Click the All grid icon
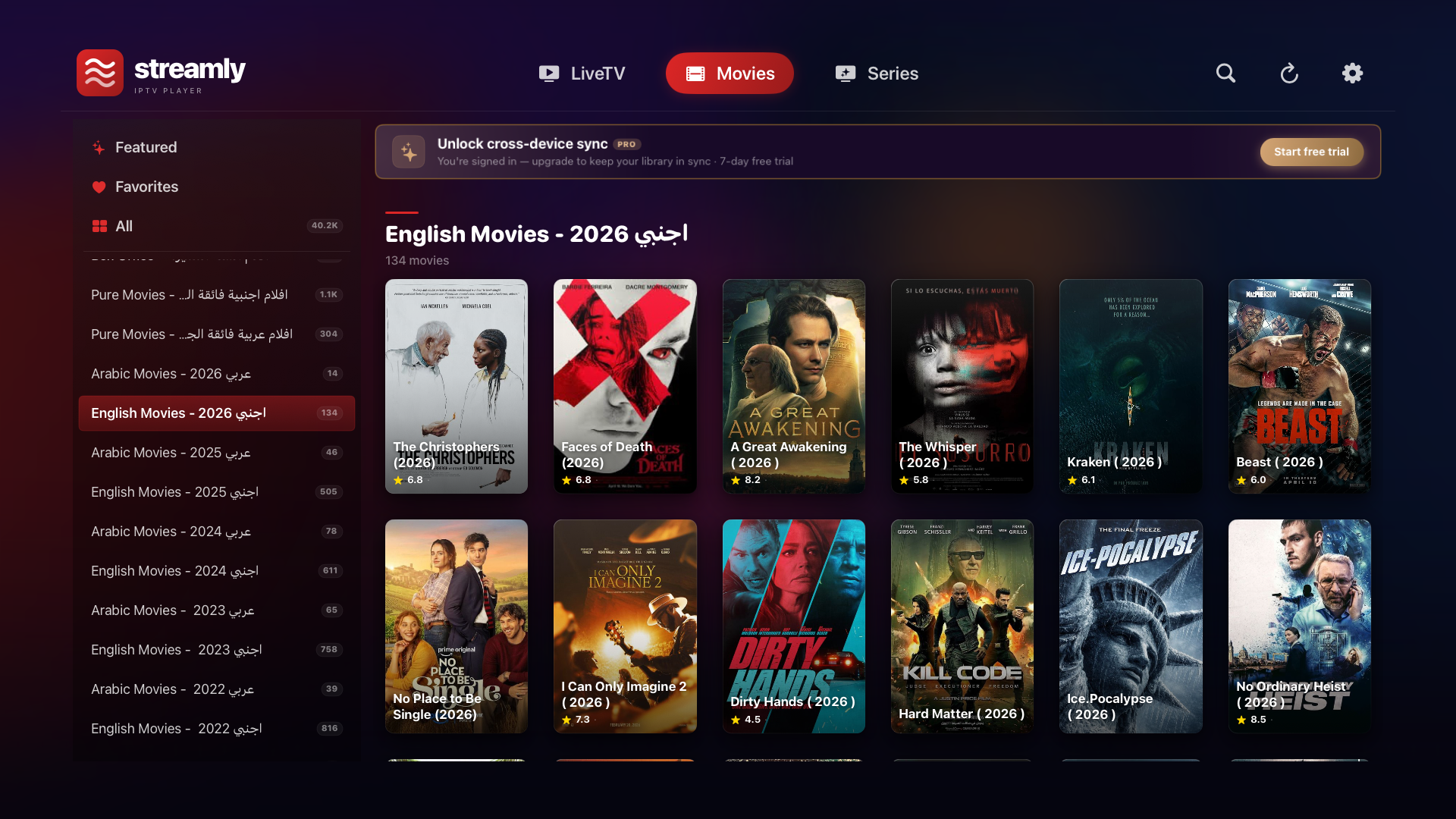The width and height of the screenshot is (1456, 819). (x=99, y=226)
